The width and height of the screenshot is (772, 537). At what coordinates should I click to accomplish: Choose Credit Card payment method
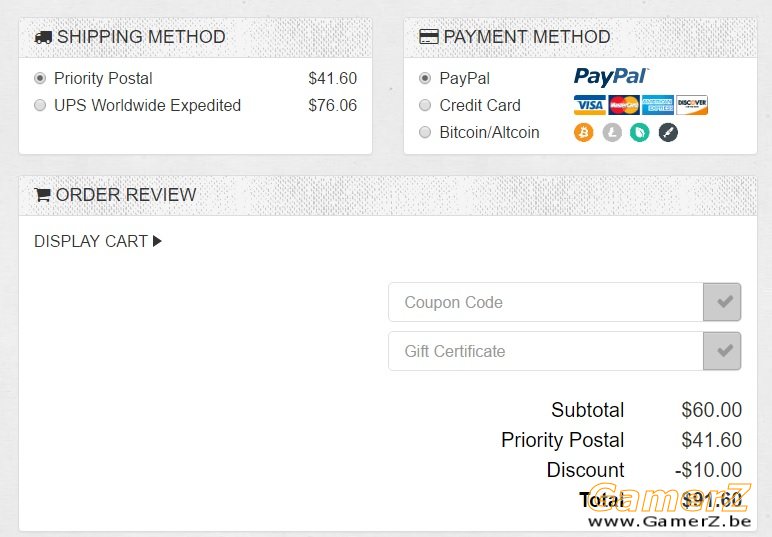click(x=425, y=105)
